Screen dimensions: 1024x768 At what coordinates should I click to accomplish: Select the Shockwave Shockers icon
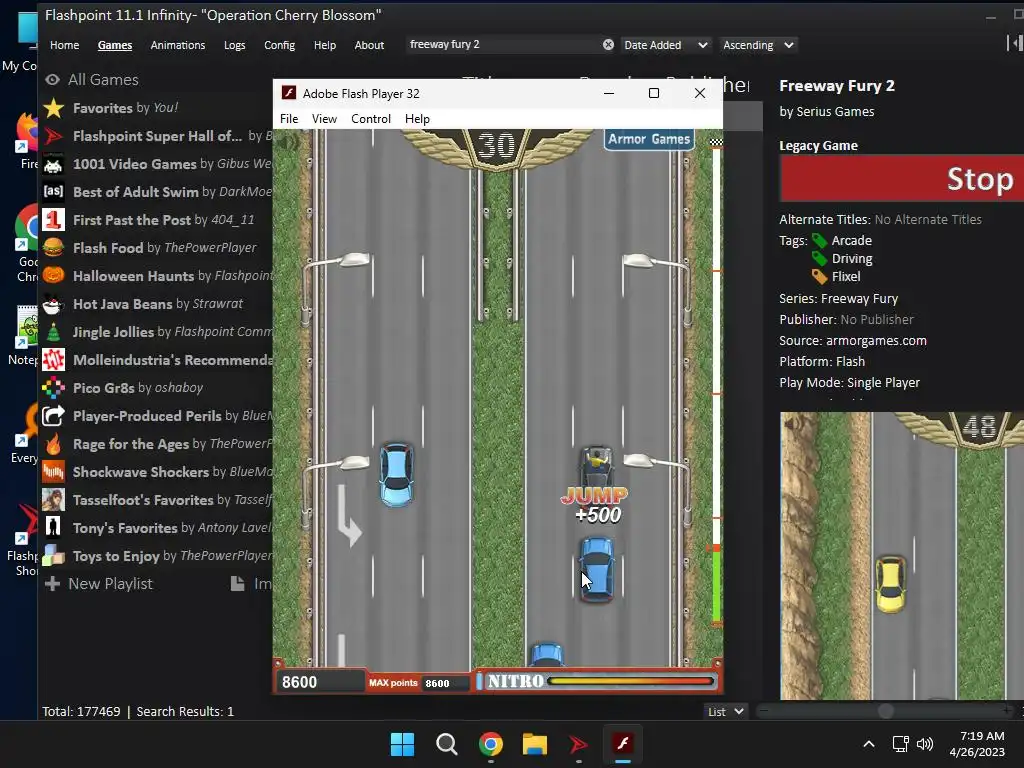tap(54, 472)
